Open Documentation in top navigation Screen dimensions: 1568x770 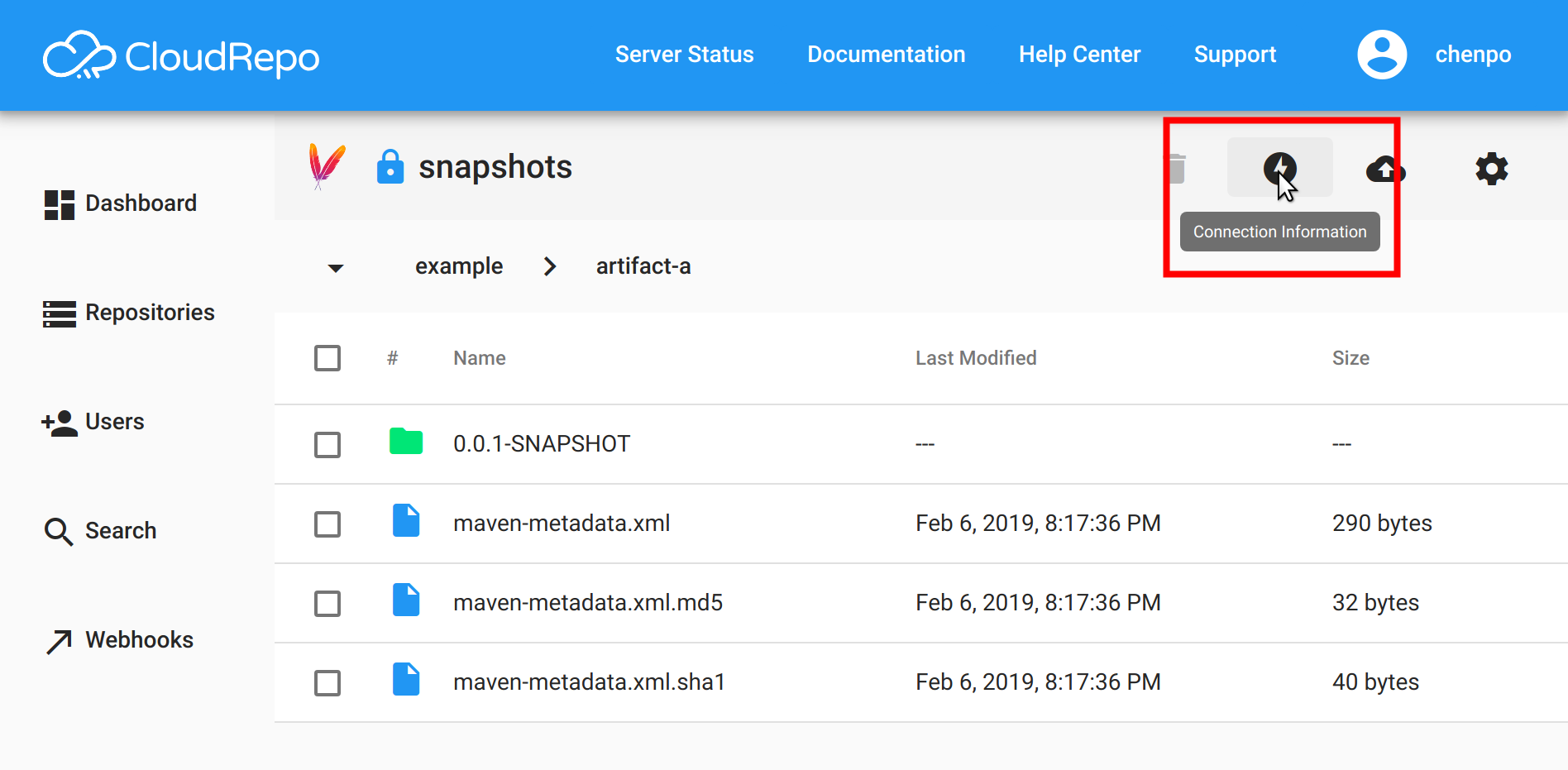[887, 55]
